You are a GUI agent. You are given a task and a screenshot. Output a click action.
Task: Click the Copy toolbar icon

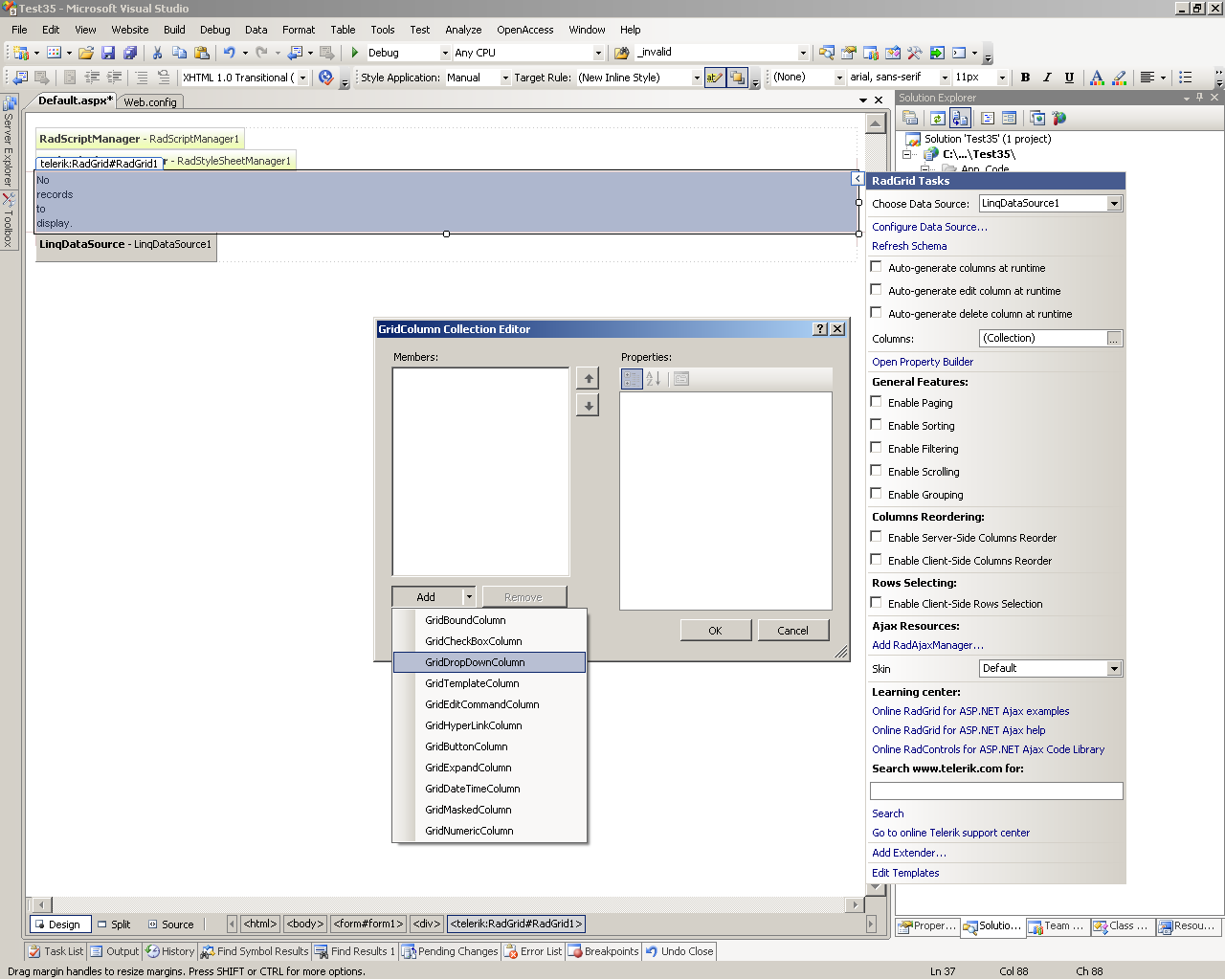pyautogui.click(x=179, y=53)
